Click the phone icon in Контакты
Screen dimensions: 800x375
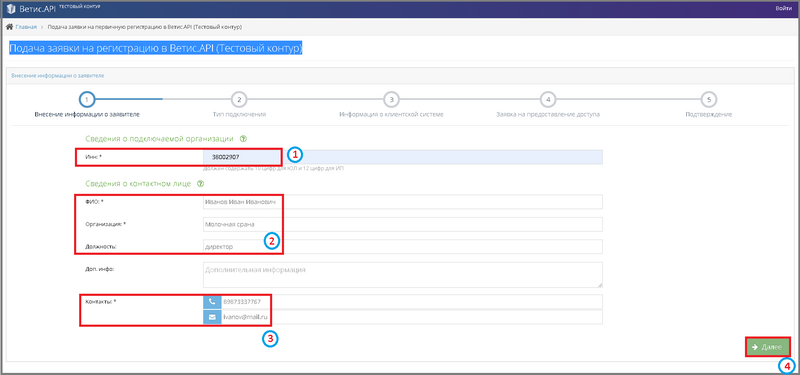[x=212, y=302]
